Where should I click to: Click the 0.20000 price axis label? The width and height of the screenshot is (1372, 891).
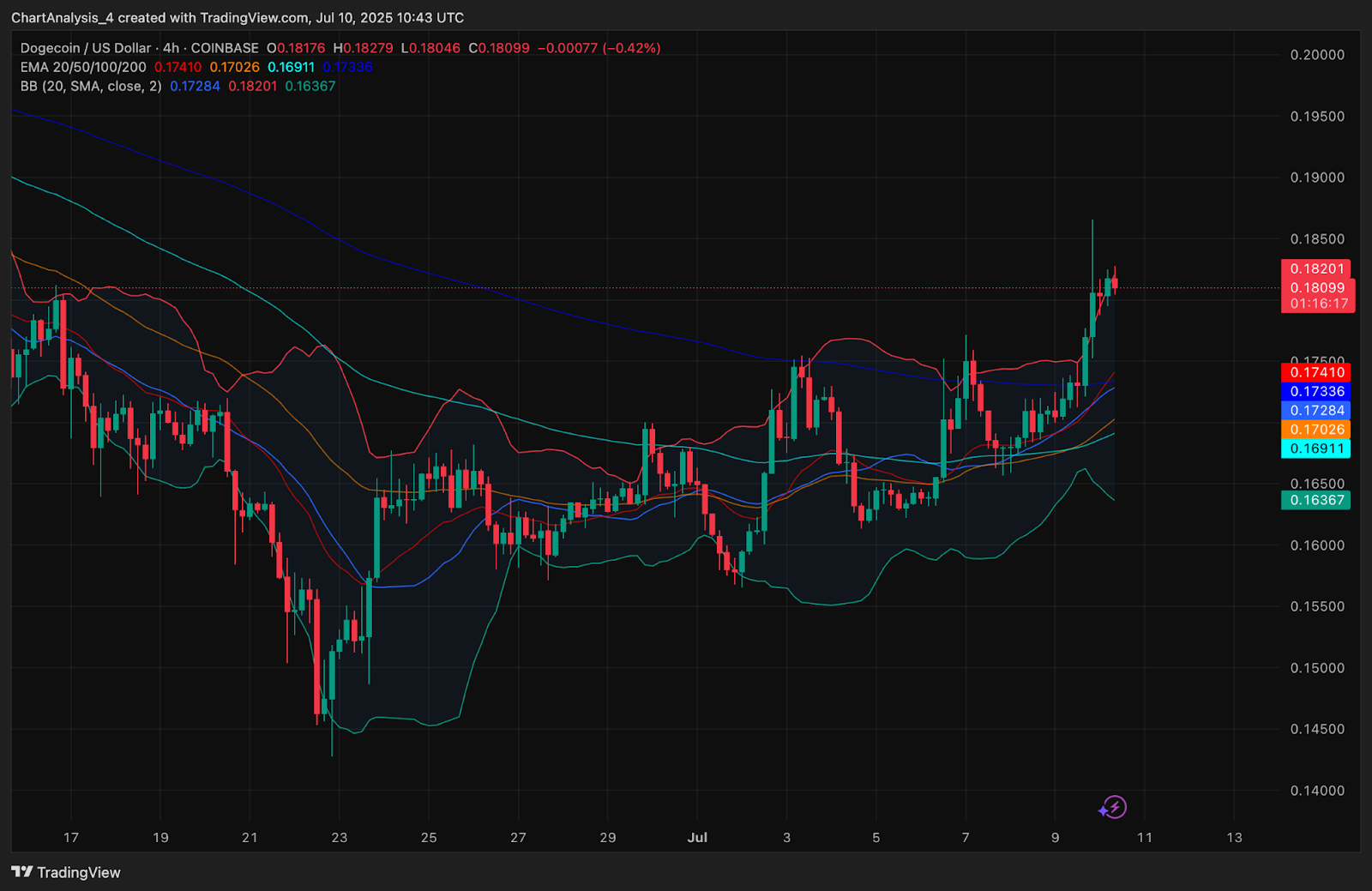point(1317,55)
